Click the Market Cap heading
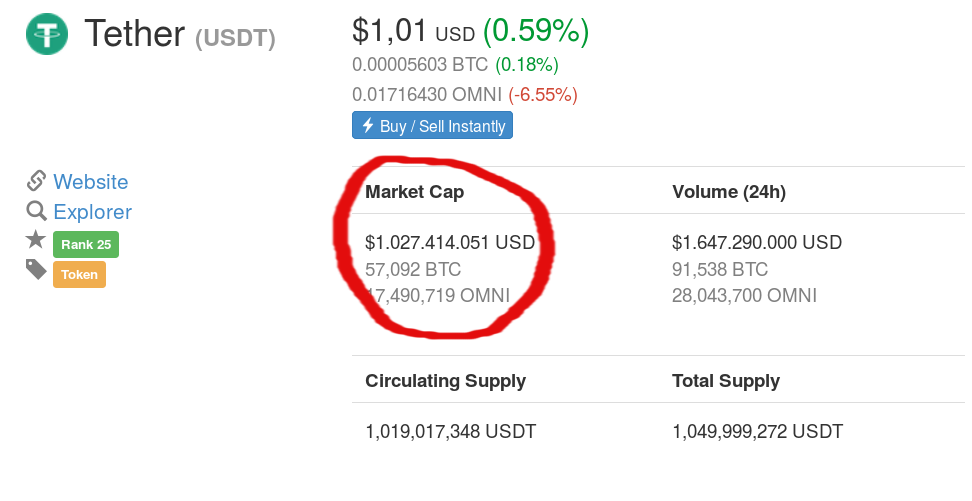The height and width of the screenshot is (501, 972). pos(415,192)
